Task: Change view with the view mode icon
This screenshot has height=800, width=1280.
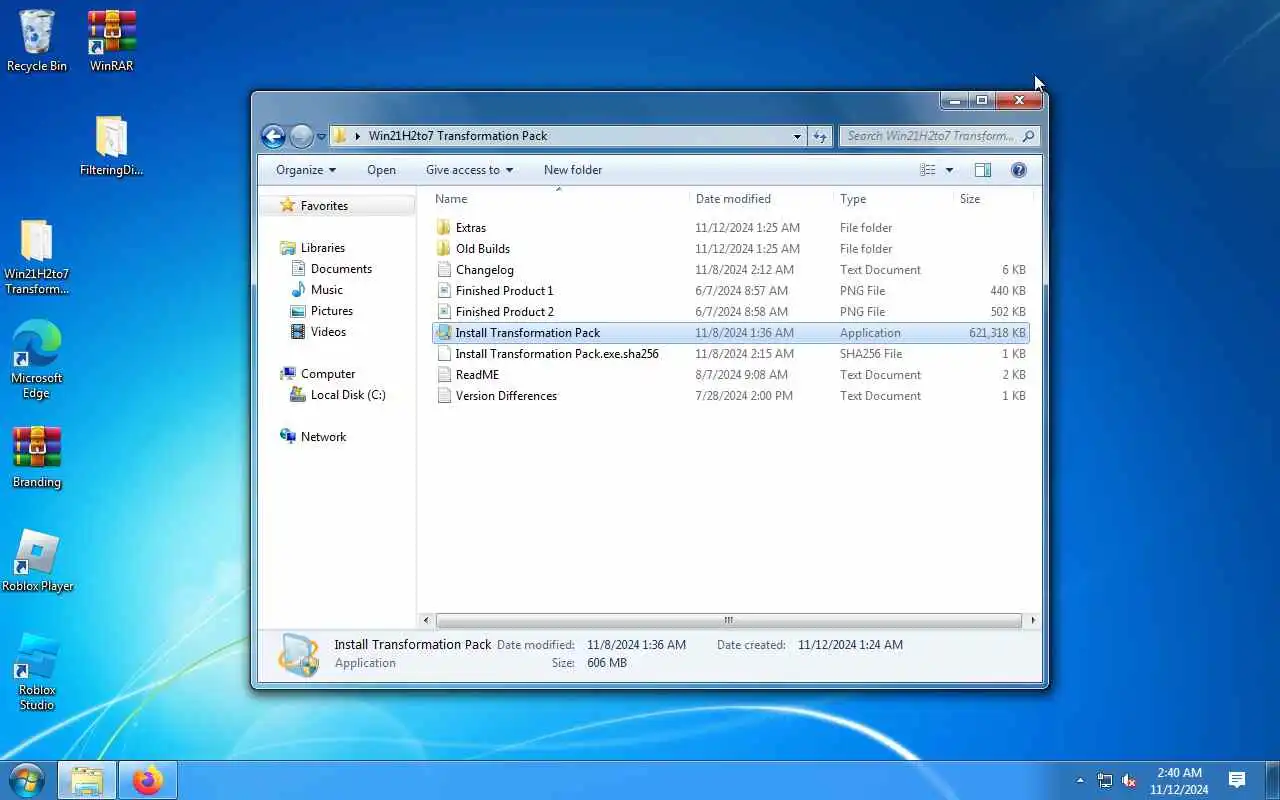Action: (928, 170)
